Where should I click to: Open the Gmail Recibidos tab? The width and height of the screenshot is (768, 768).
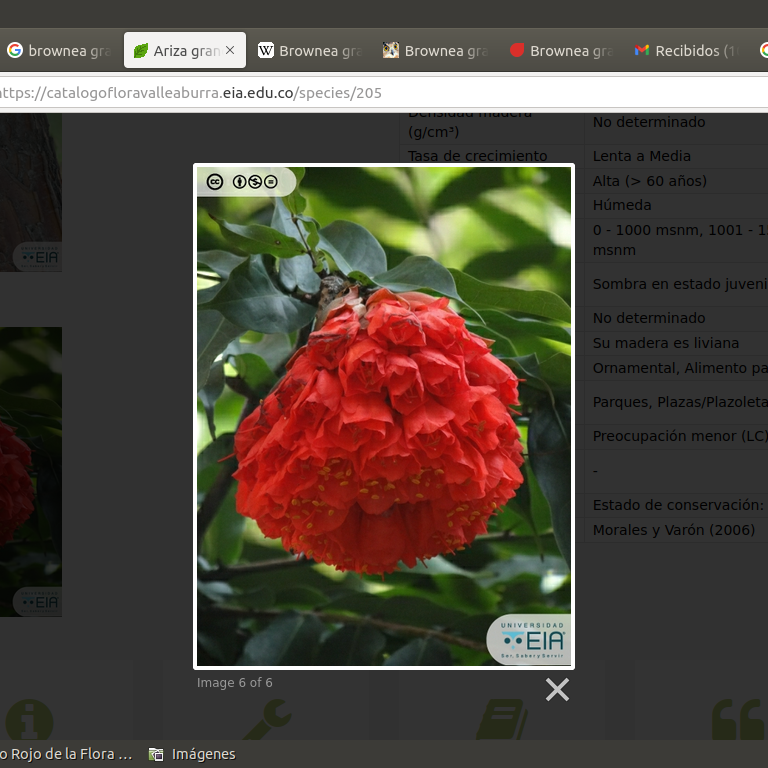click(x=687, y=50)
